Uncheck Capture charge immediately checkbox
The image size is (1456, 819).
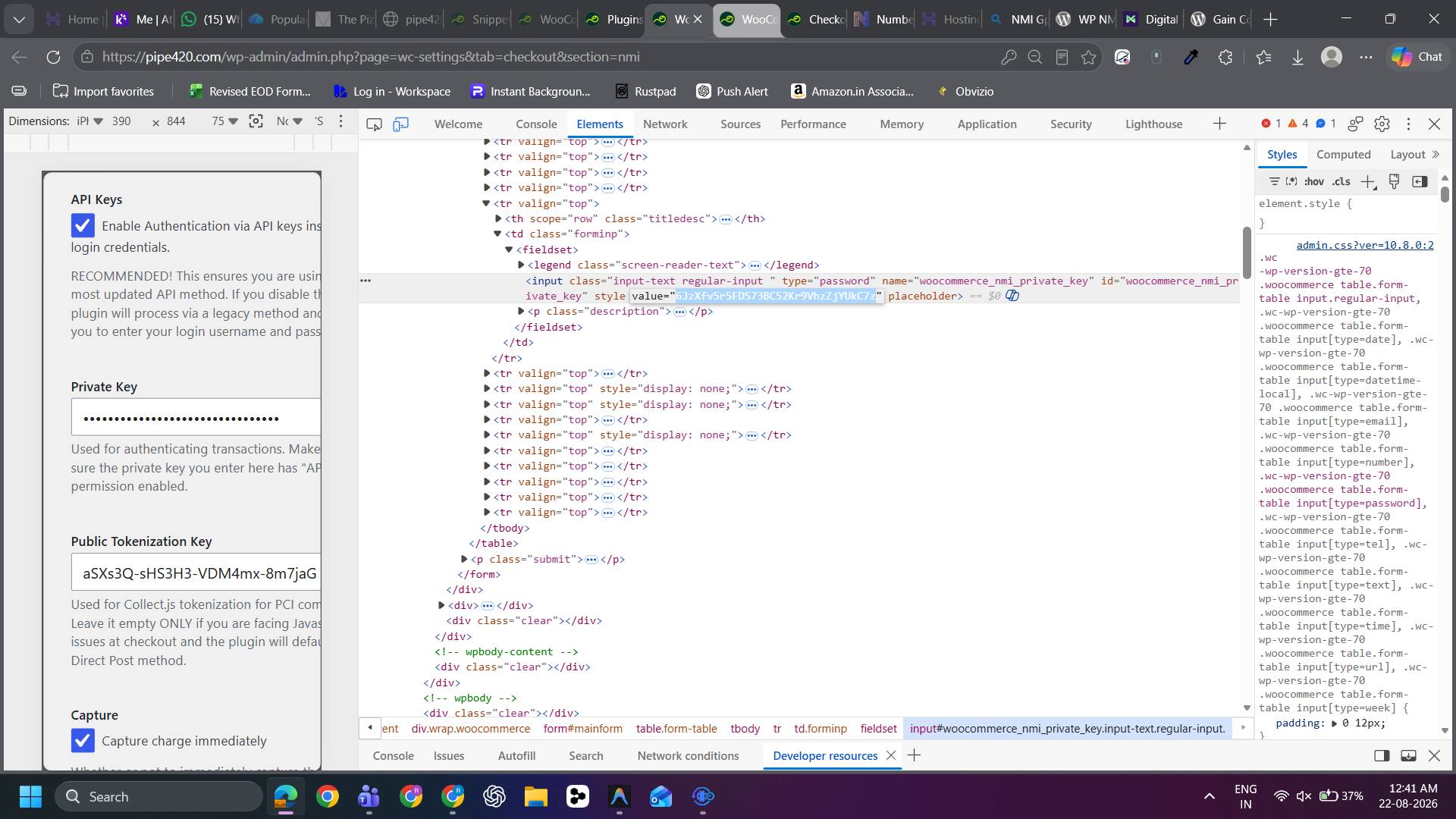pyautogui.click(x=83, y=740)
